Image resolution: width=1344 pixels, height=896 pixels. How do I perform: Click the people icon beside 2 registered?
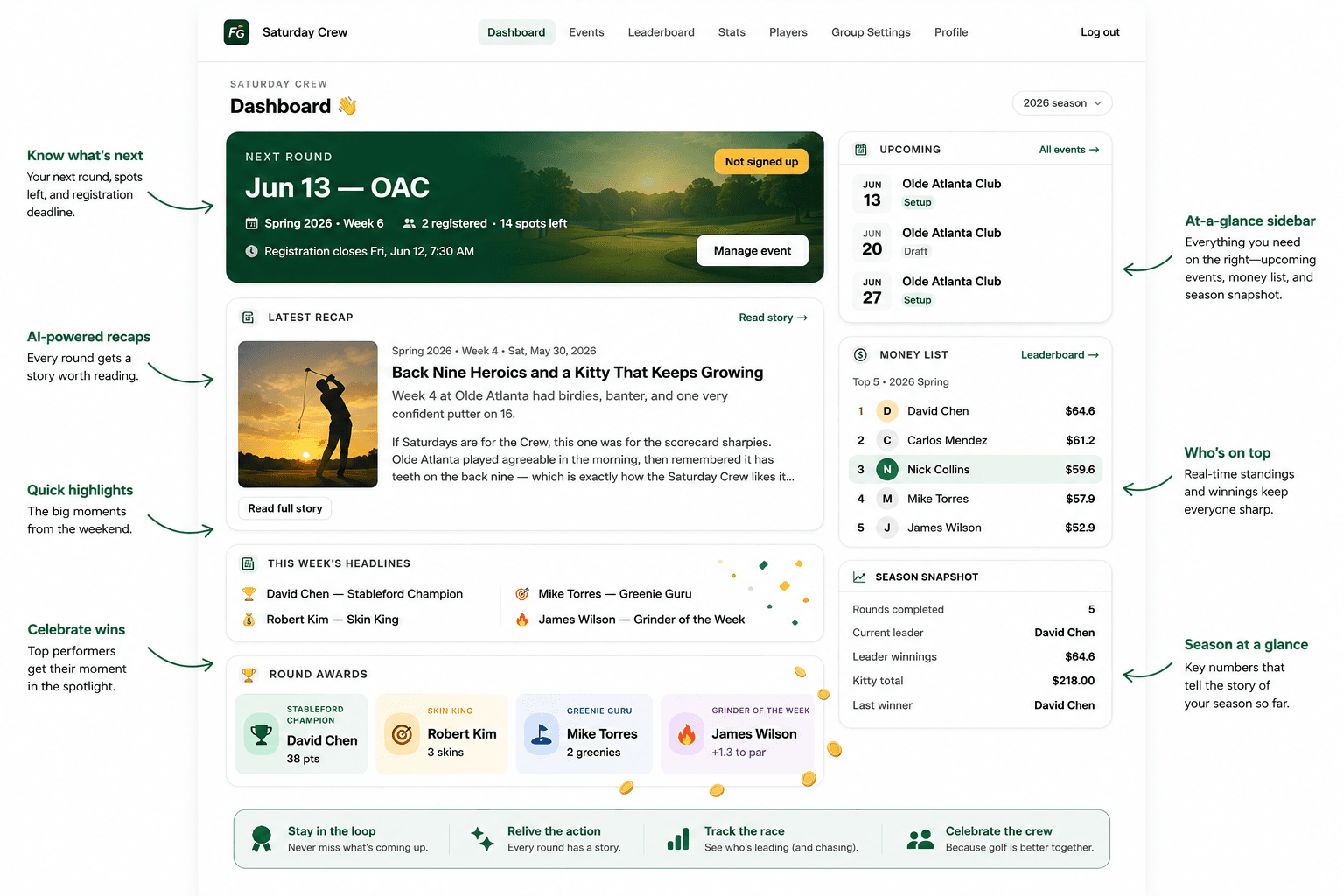[x=409, y=223]
